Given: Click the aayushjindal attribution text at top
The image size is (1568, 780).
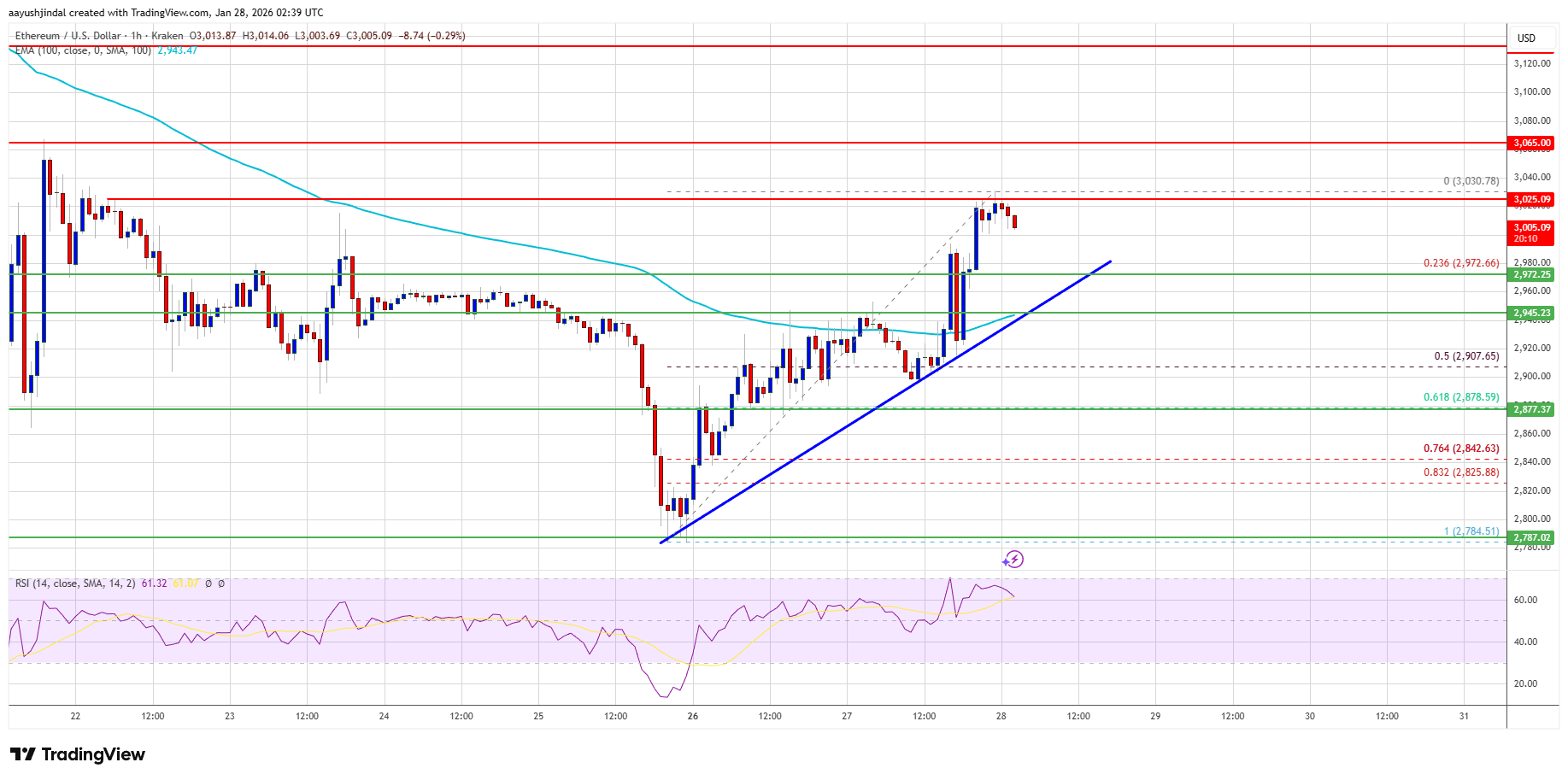Looking at the screenshot, I should click(37, 12).
